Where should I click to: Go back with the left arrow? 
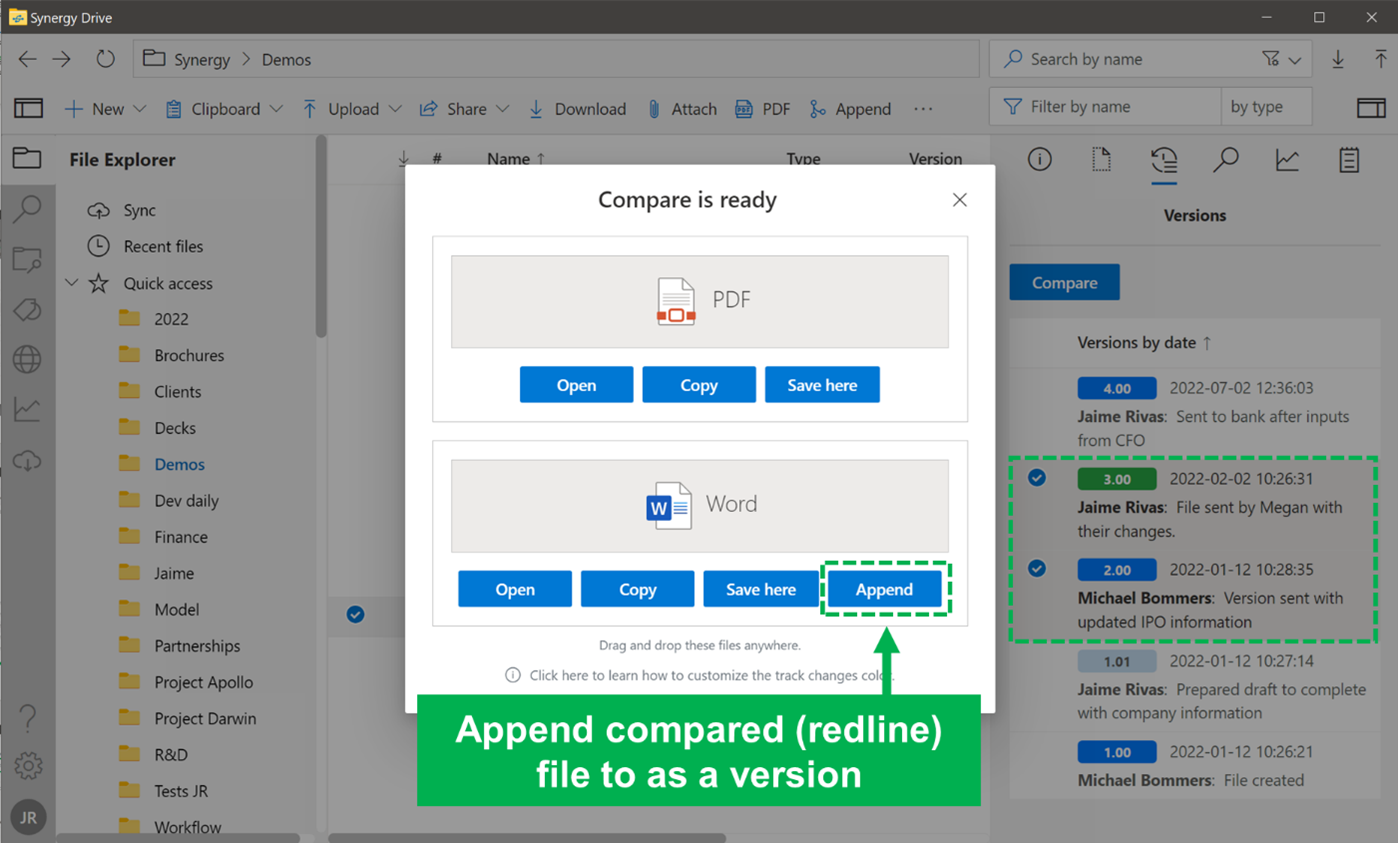[x=27, y=59]
